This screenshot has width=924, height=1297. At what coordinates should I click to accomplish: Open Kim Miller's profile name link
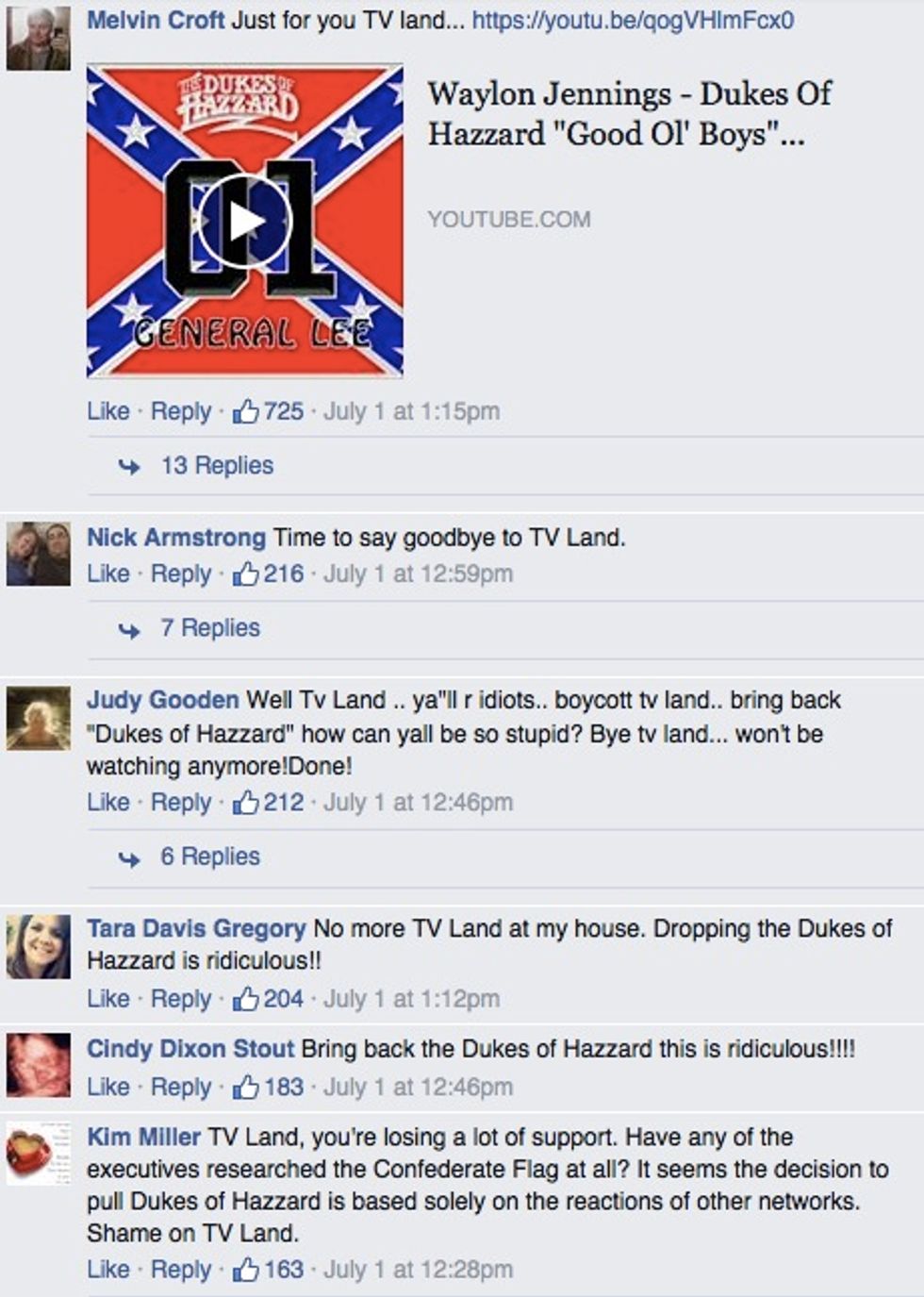143,1137
